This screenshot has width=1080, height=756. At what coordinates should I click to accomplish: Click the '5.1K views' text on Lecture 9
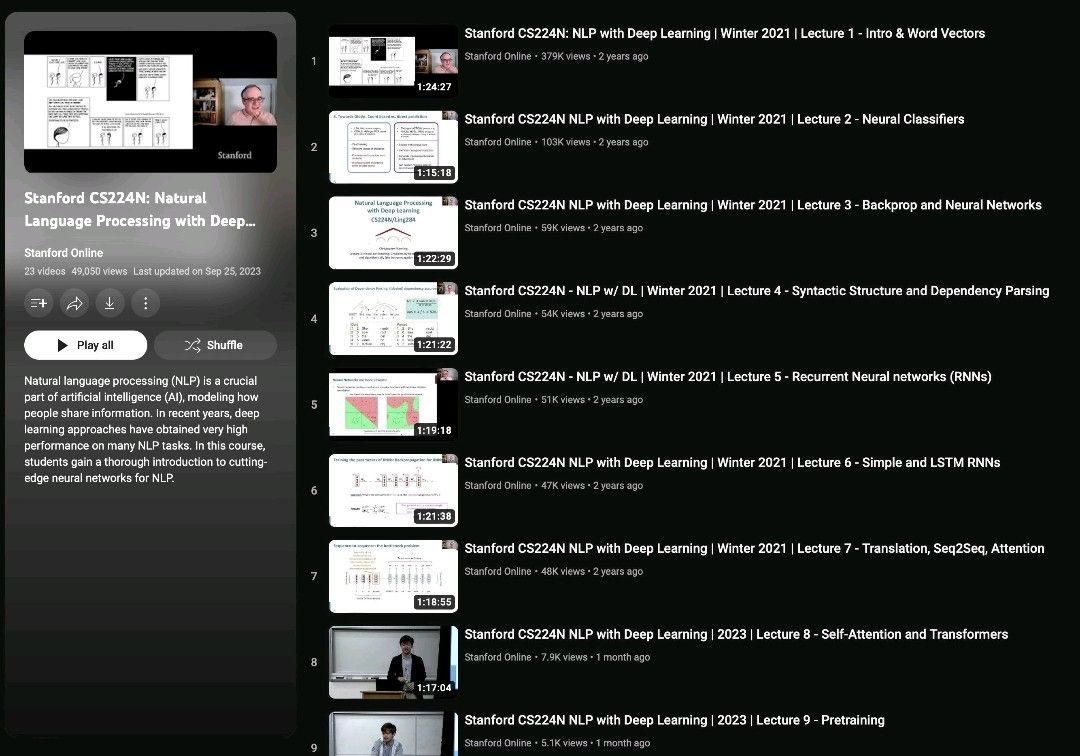click(564, 743)
